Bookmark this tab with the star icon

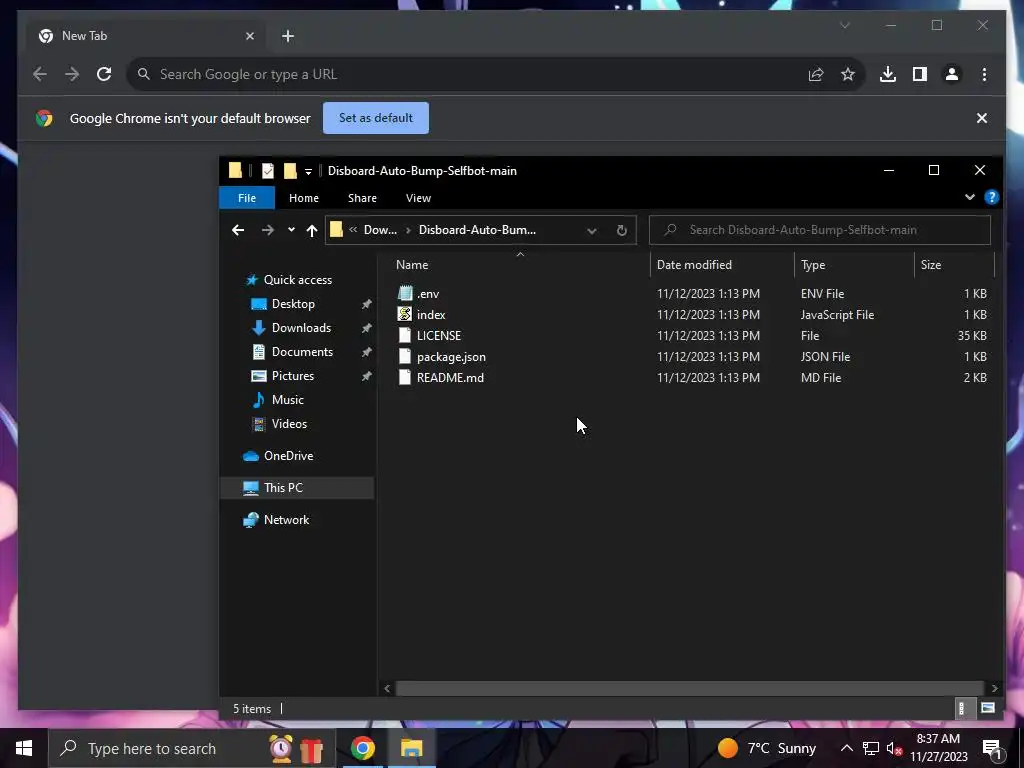[x=848, y=74]
